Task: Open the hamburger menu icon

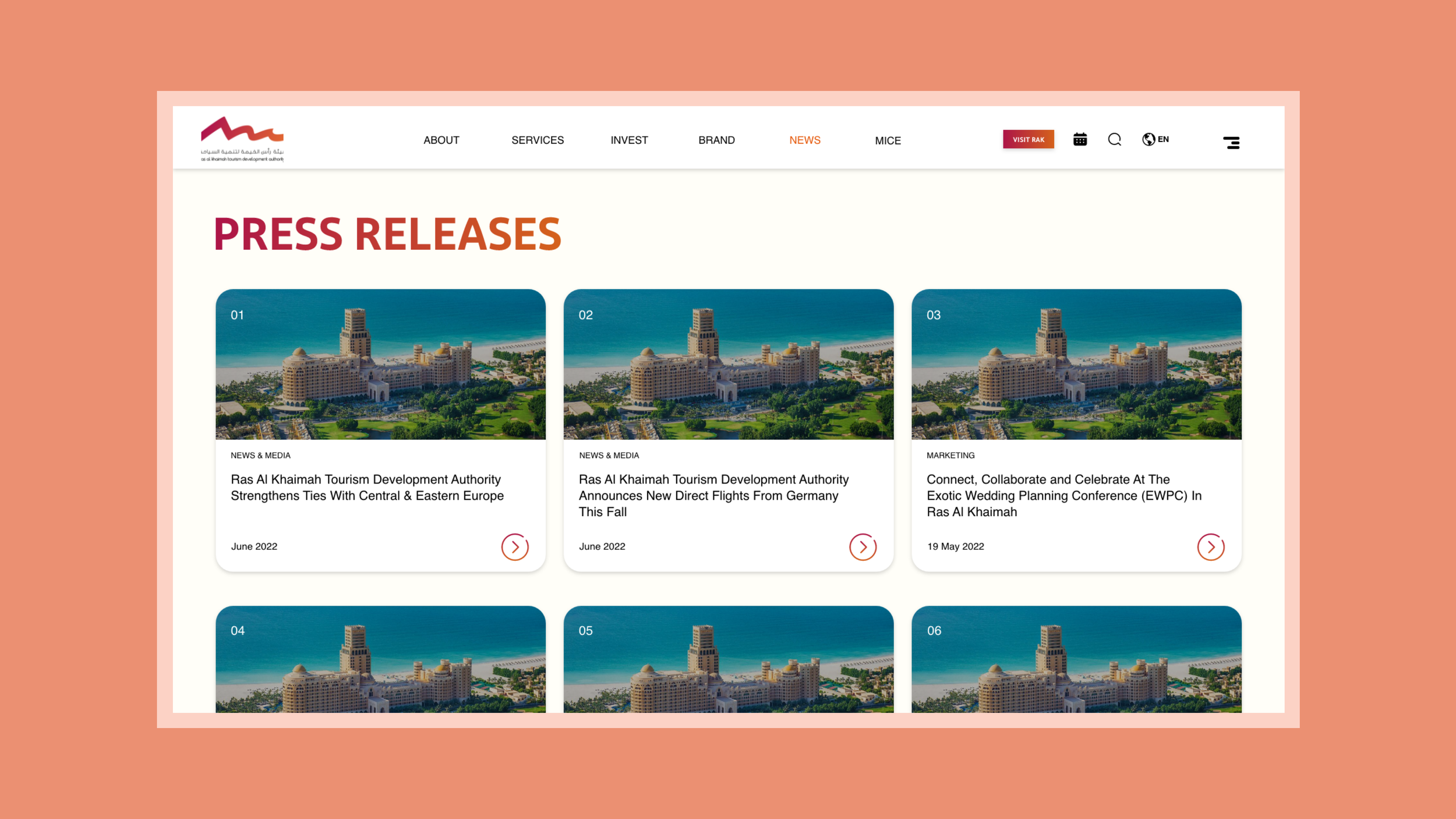Action: pyautogui.click(x=1231, y=142)
